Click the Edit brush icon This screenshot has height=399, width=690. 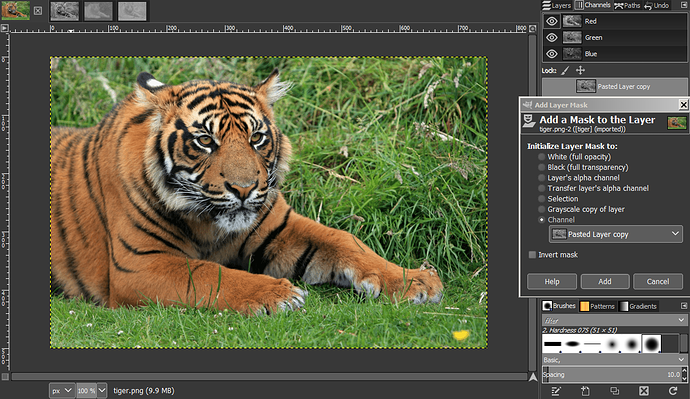[x=556, y=391]
